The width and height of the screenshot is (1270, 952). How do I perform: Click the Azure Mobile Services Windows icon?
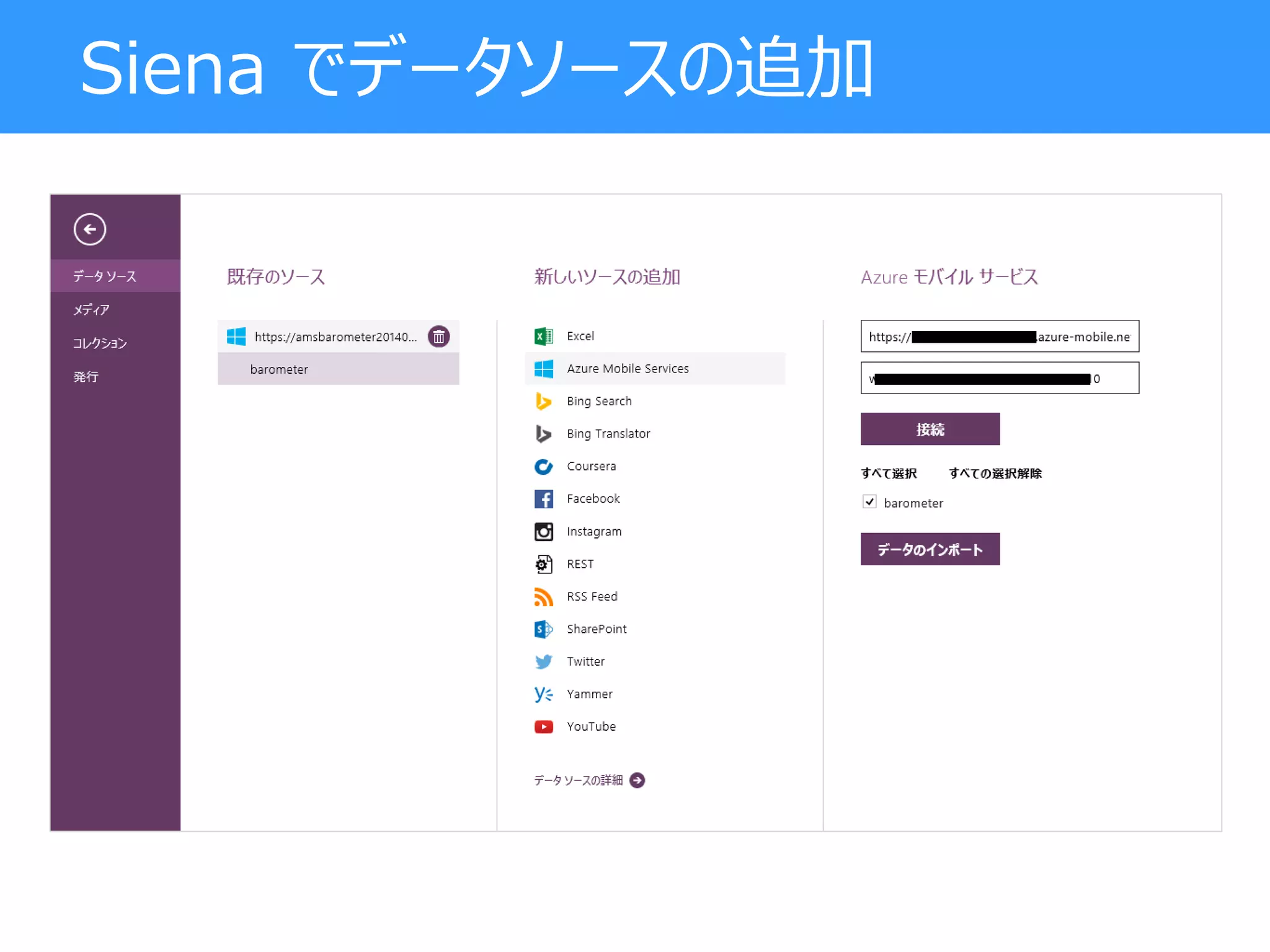544,369
